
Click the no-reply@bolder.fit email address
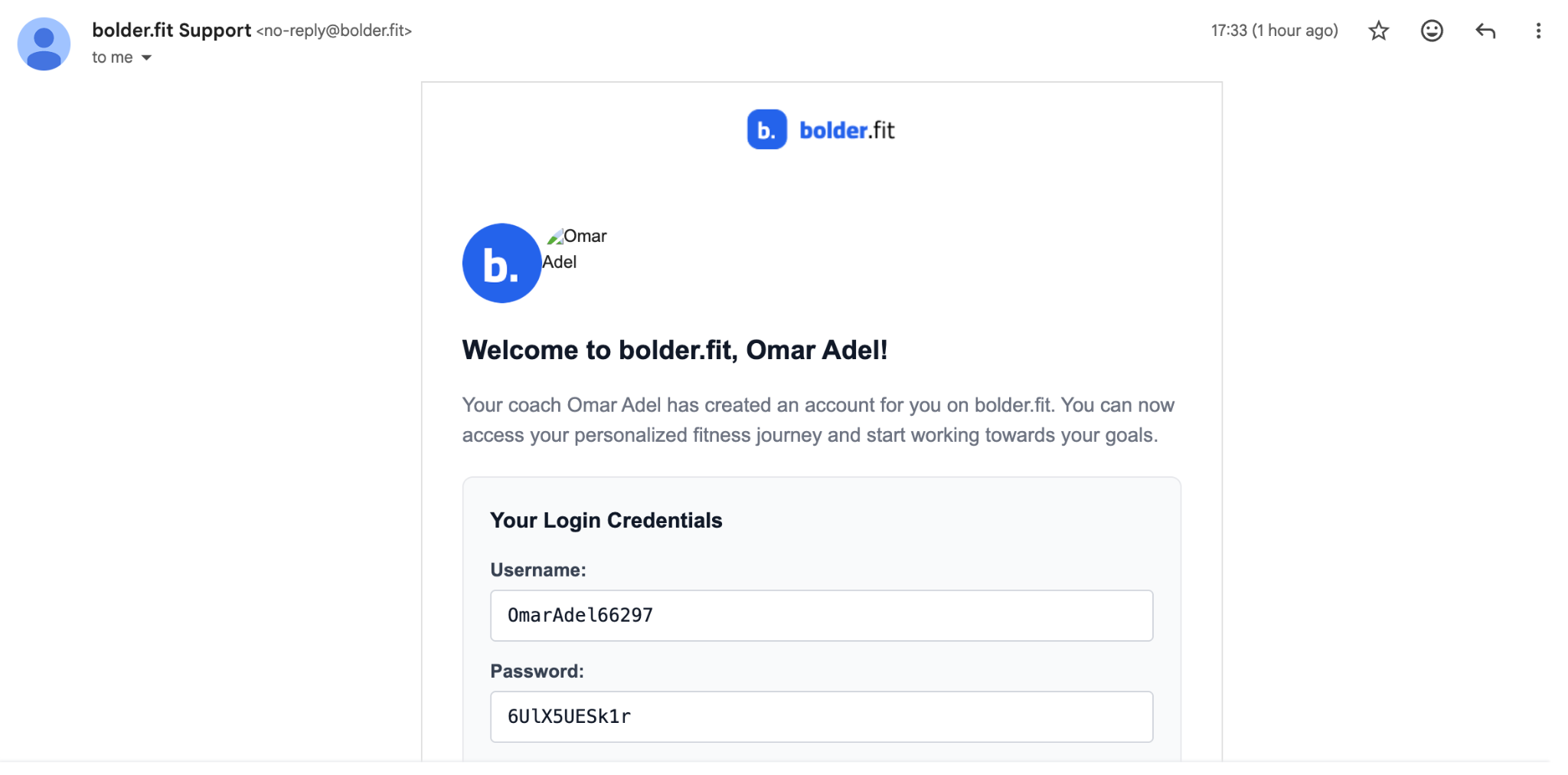coord(334,31)
